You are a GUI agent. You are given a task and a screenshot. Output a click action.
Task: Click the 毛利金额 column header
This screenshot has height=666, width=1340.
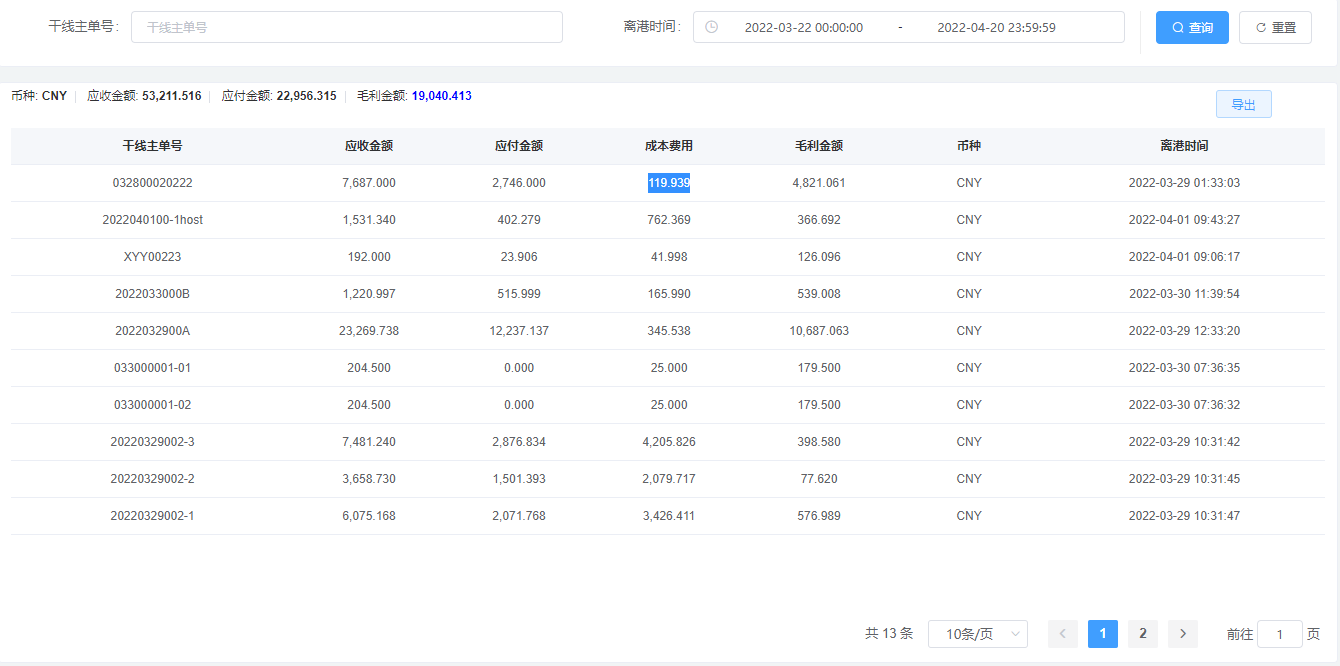coord(818,146)
